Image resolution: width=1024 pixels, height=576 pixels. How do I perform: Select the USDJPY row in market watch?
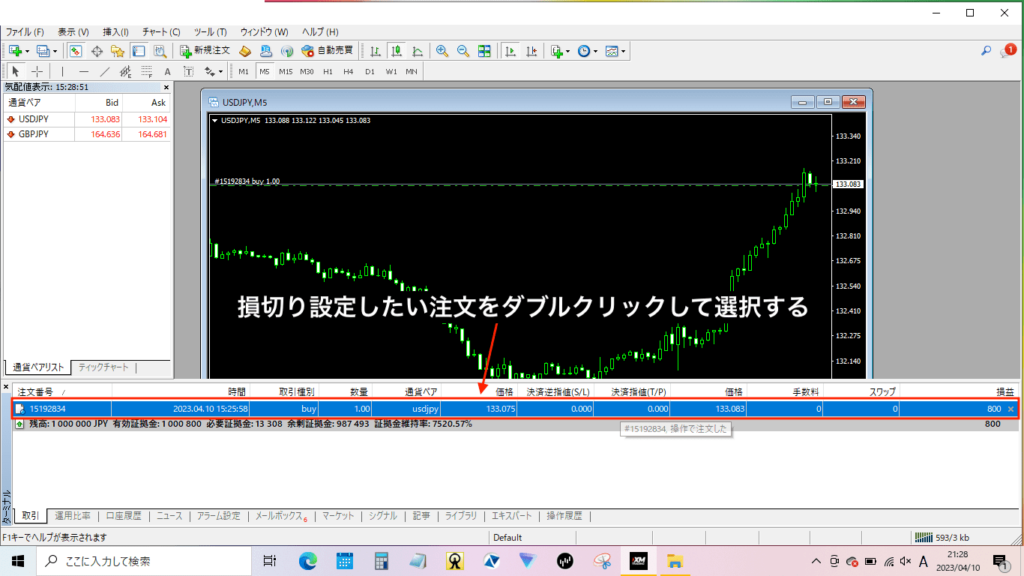[x=87, y=120]
